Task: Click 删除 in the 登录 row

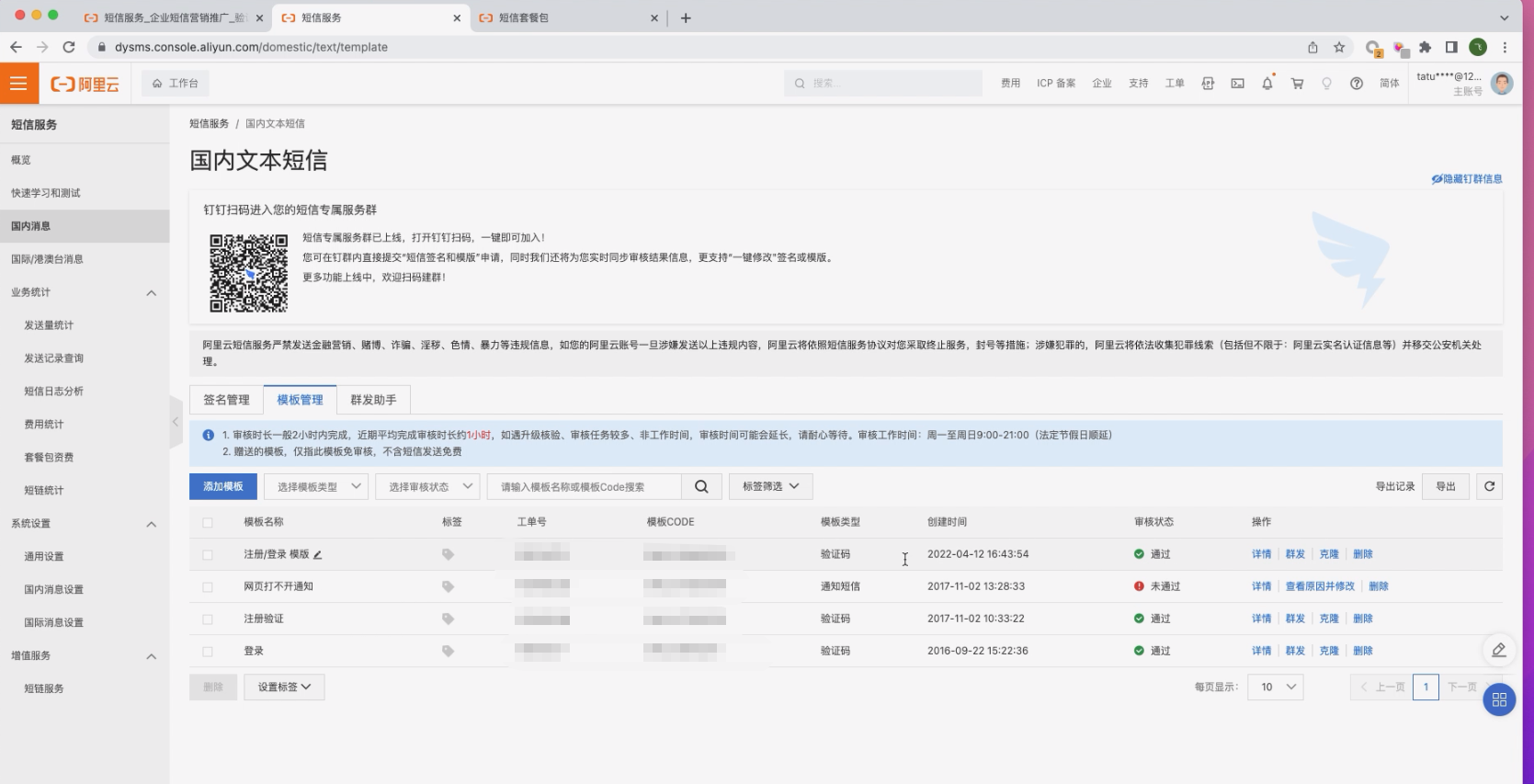Action: pyautogui.click(x=1363, y=651)
